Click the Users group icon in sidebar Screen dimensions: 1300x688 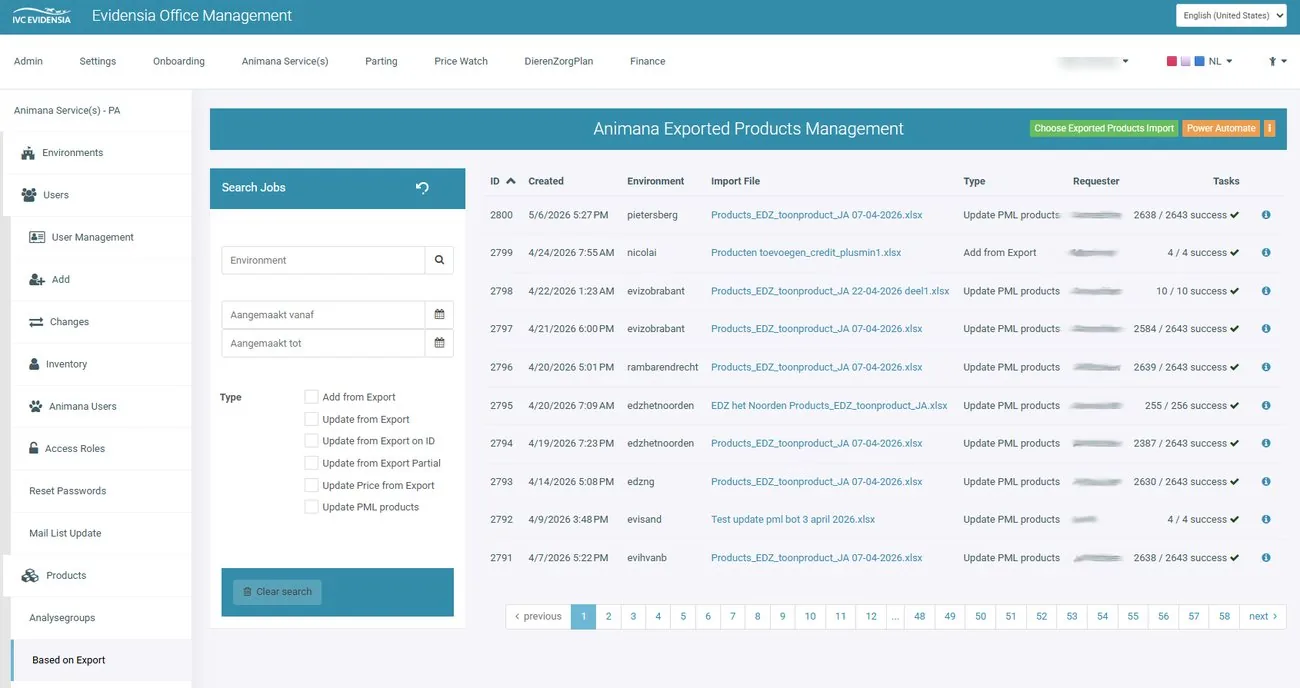click(x=29, y=195)
